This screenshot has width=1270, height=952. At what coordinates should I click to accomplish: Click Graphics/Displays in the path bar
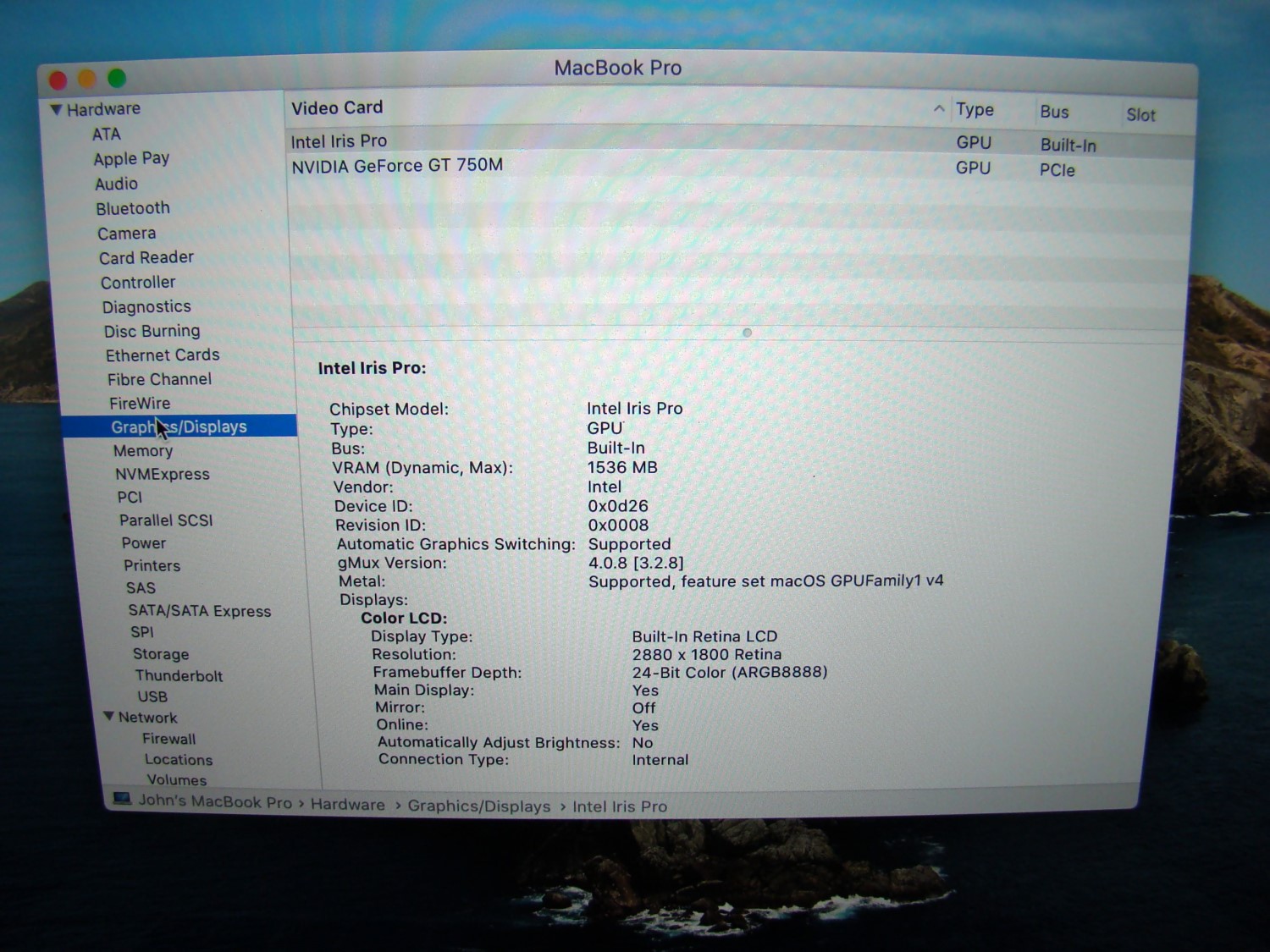[x=479, y=806]
